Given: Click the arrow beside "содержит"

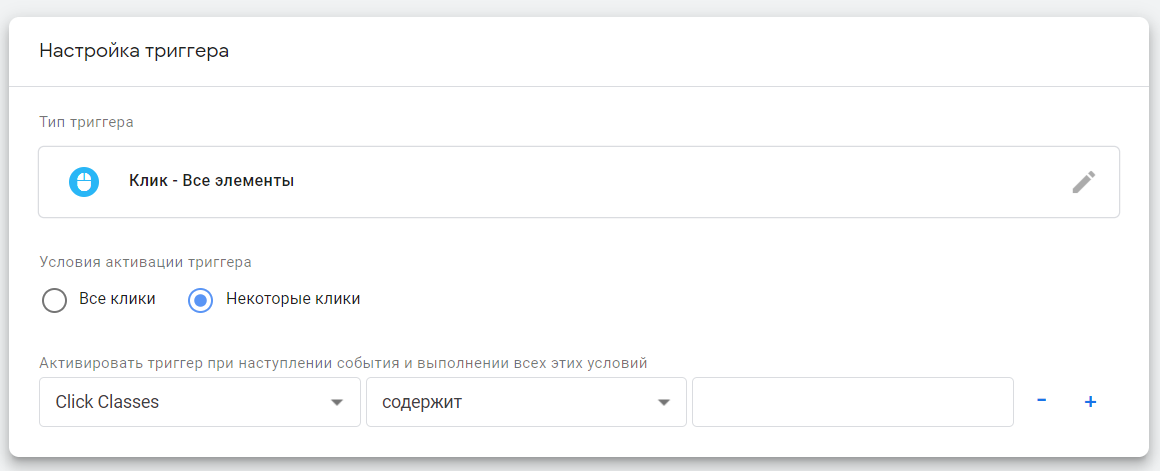Looking at the screenshot, I should (663, 402).
